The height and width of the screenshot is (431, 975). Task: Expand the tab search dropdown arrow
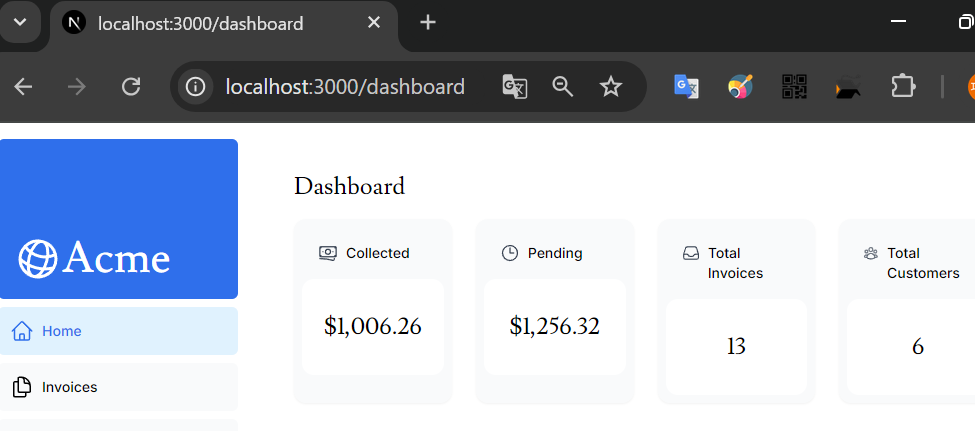pyautogui.click(x=19, y=22)
